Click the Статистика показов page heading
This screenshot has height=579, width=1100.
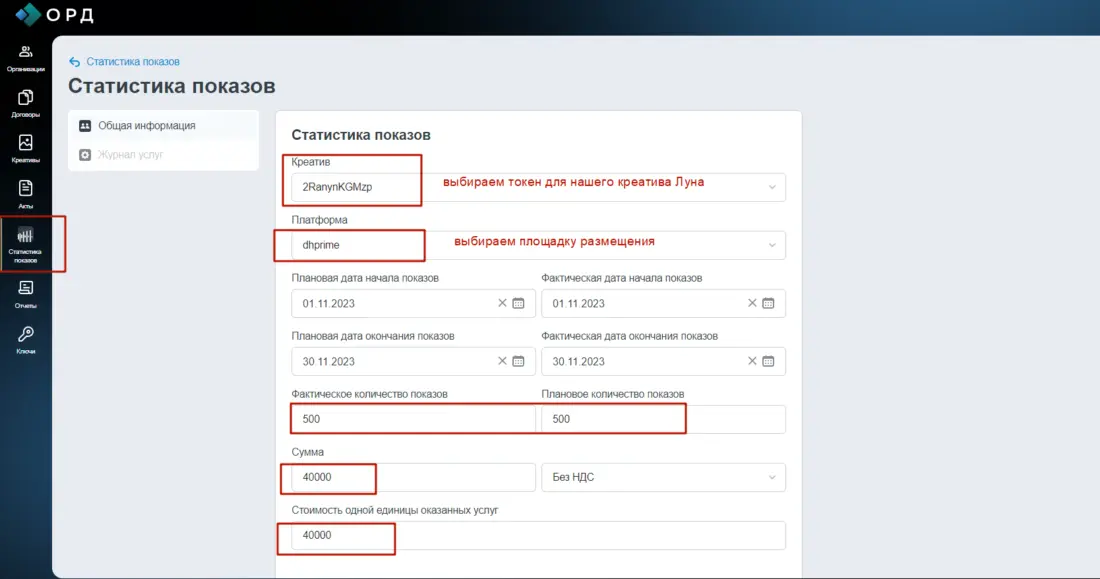pos(172,86)
